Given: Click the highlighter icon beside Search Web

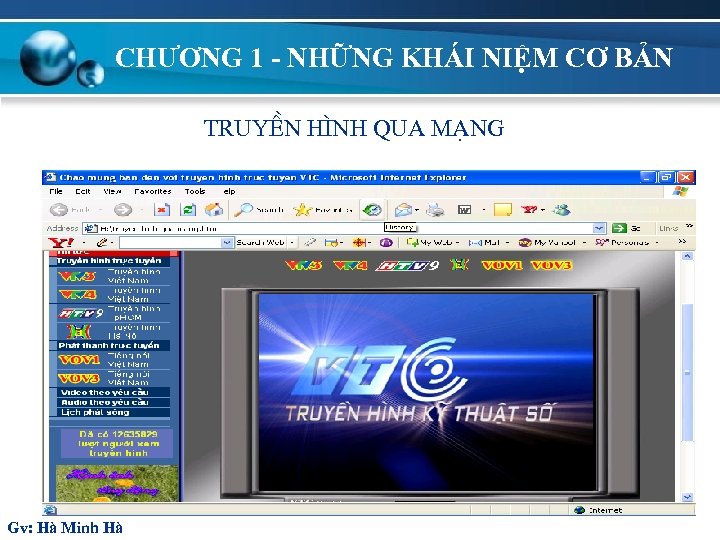Looking at the screenshot, I should pyautogui.click(x=310, y=242).
